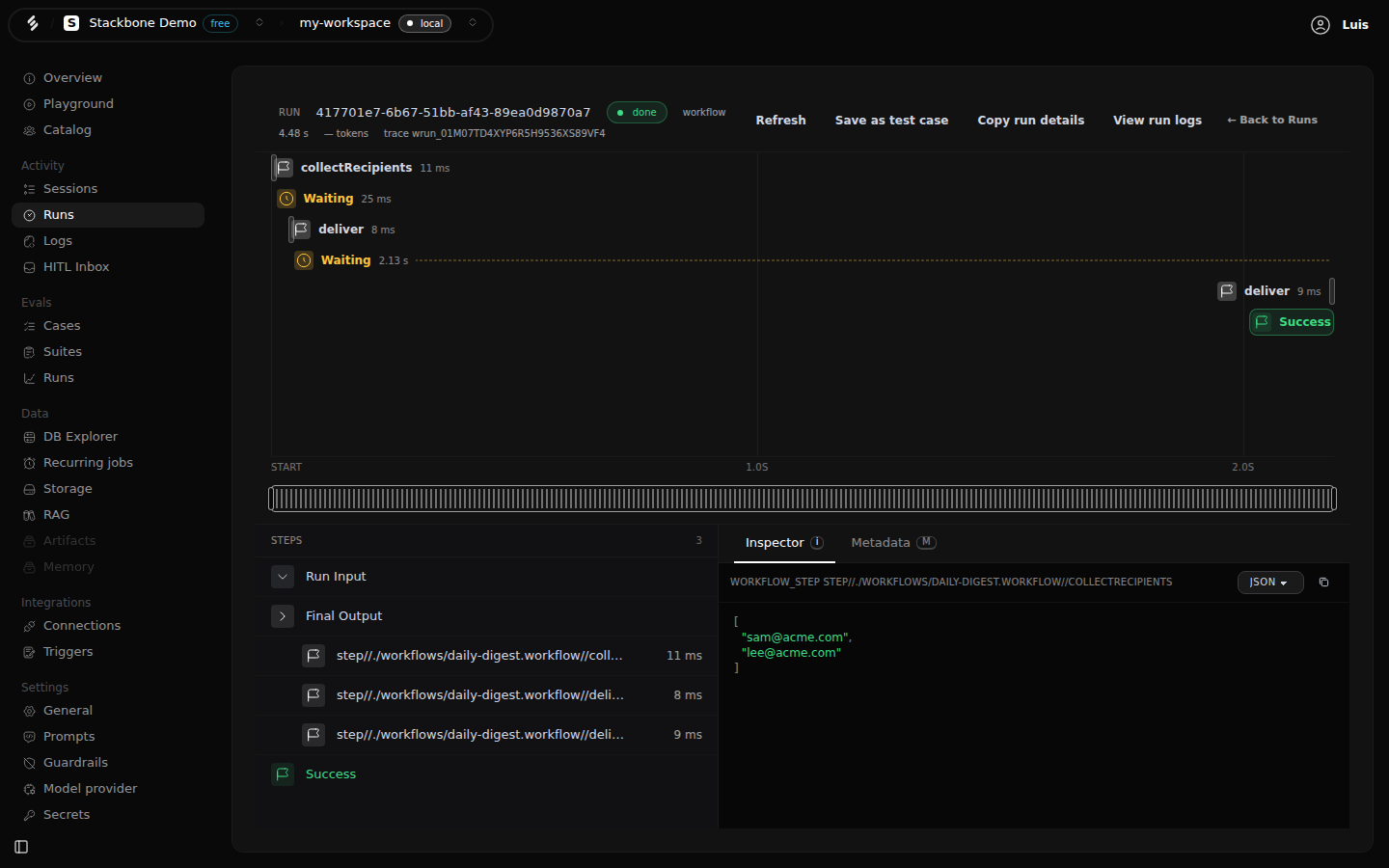Open Suites under Evals
Screen dimensions: 1389x868
[108, 352]
